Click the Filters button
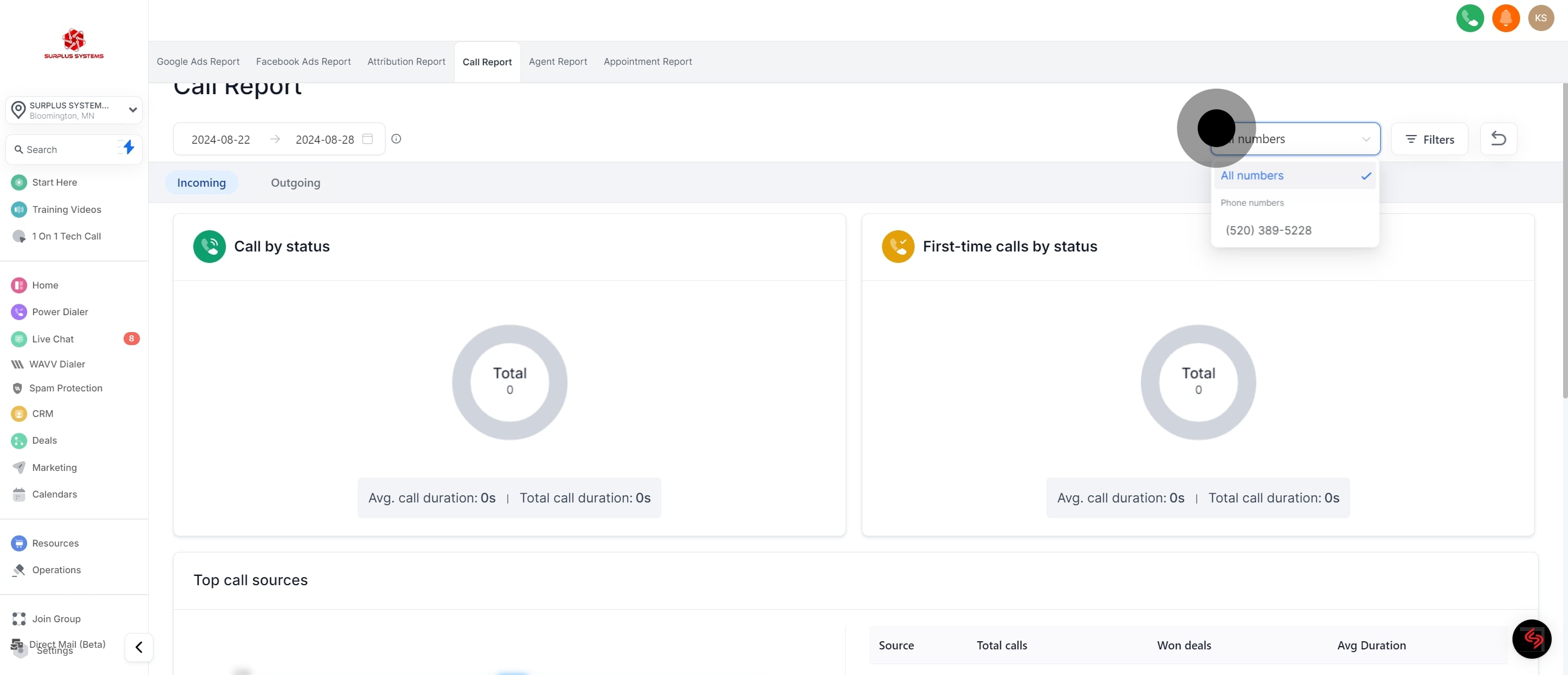Viewport: 1568px width, 675px height. coord(1429,139)
